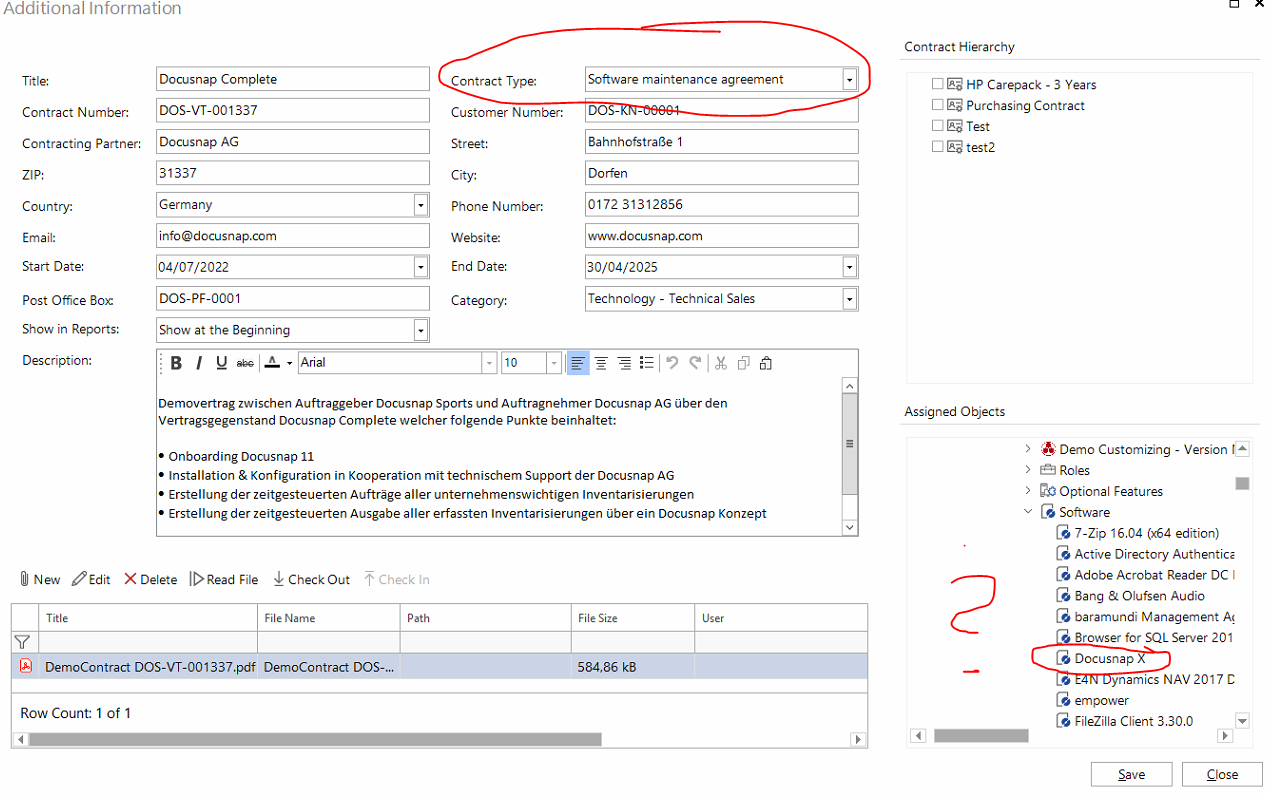1267x797 pixels.
Task: Toggle bold formatting in description editor
Action: coord(176,363)
